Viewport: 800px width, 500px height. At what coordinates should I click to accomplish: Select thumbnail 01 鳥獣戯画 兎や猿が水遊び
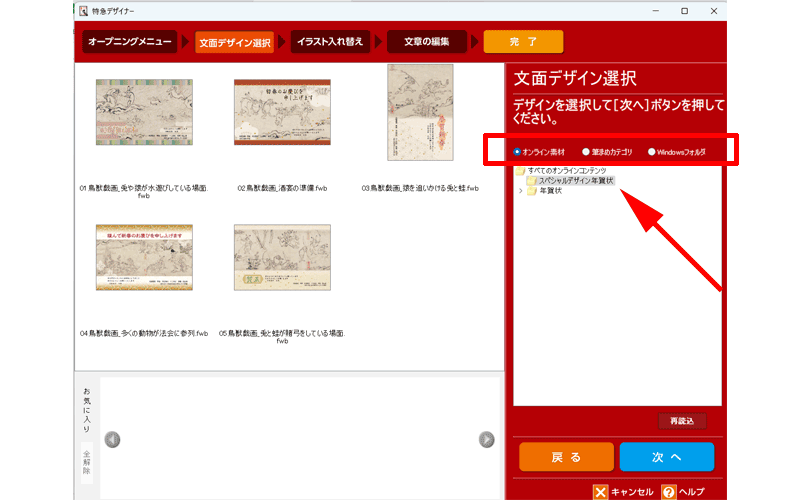pos(144,112)
